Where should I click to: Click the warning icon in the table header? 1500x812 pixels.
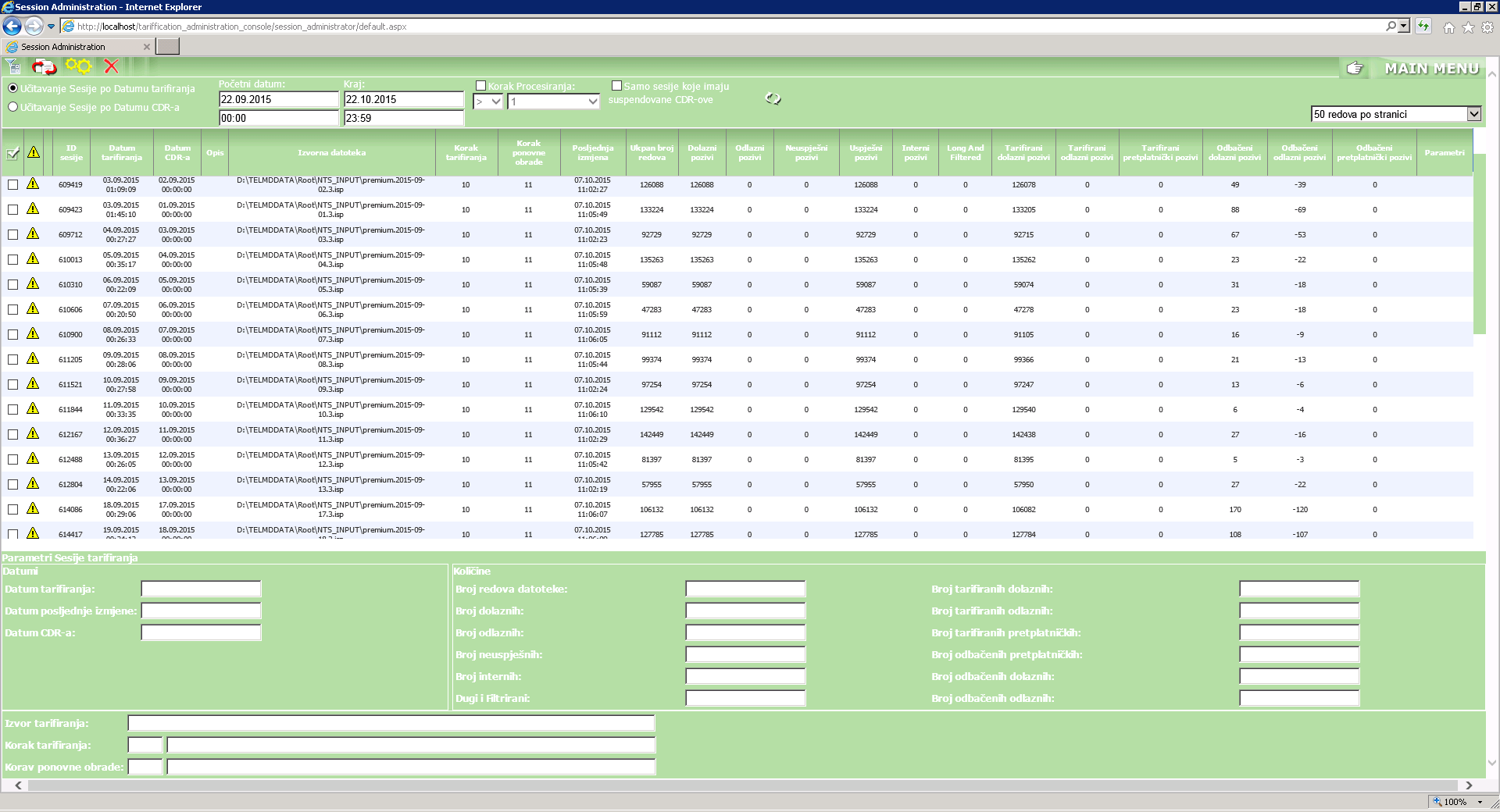[33, 152]
